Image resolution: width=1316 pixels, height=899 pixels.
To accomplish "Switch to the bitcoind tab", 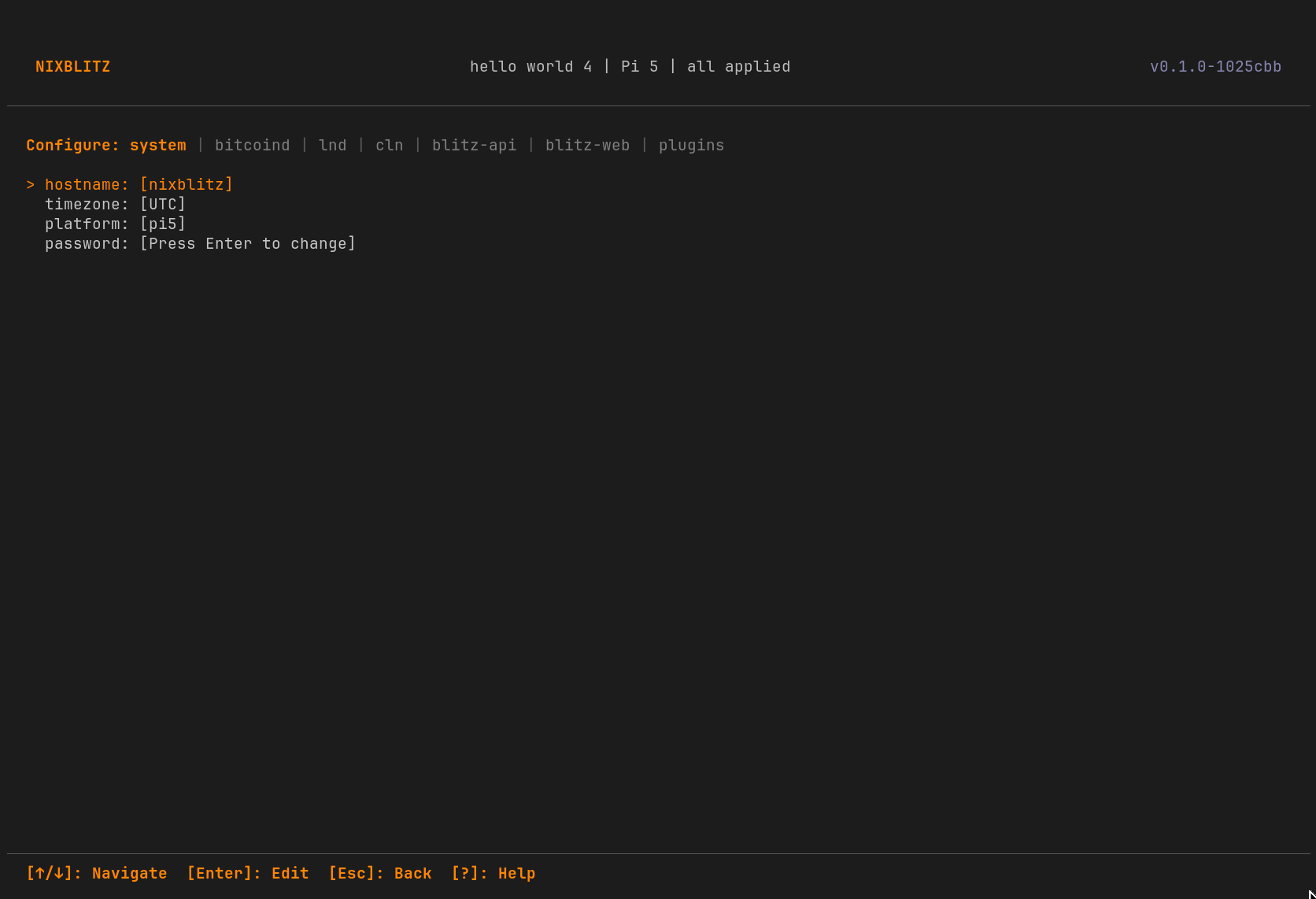I will 252,146.
